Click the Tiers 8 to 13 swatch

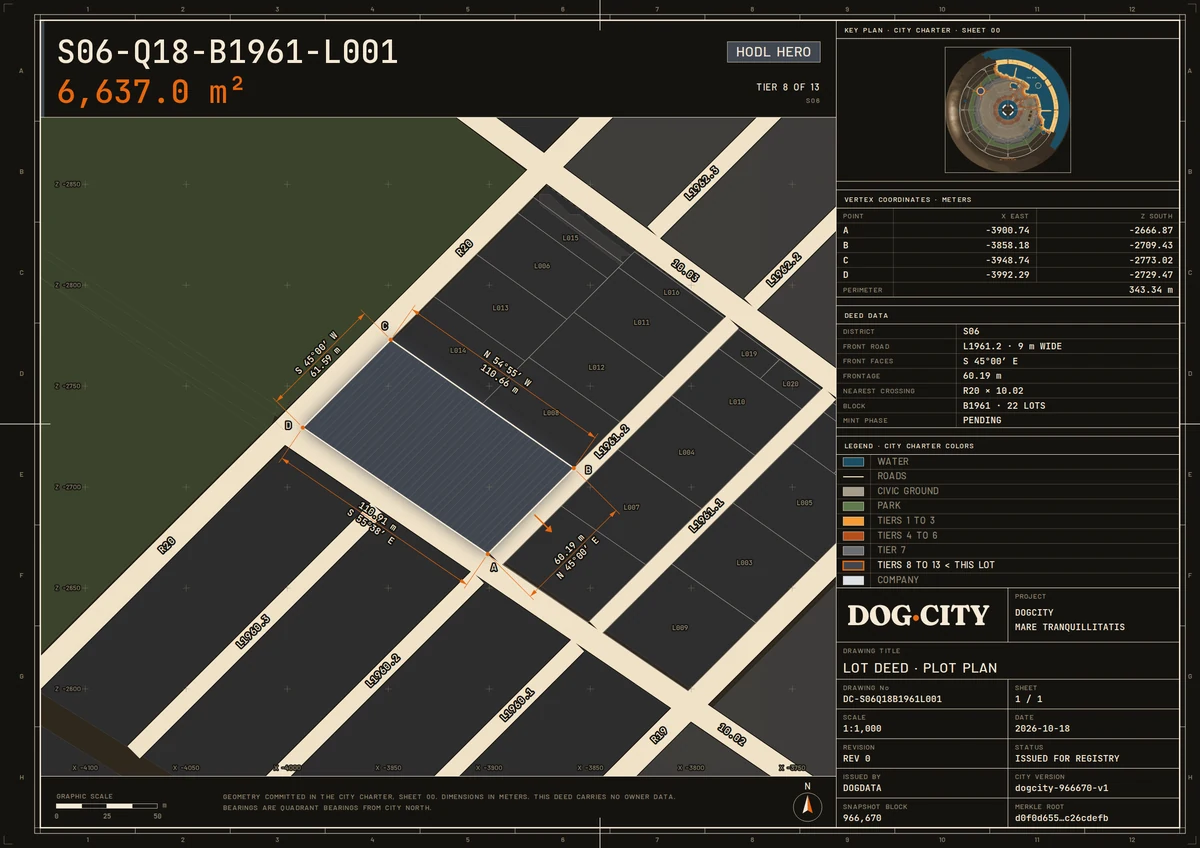coord(853,565)
